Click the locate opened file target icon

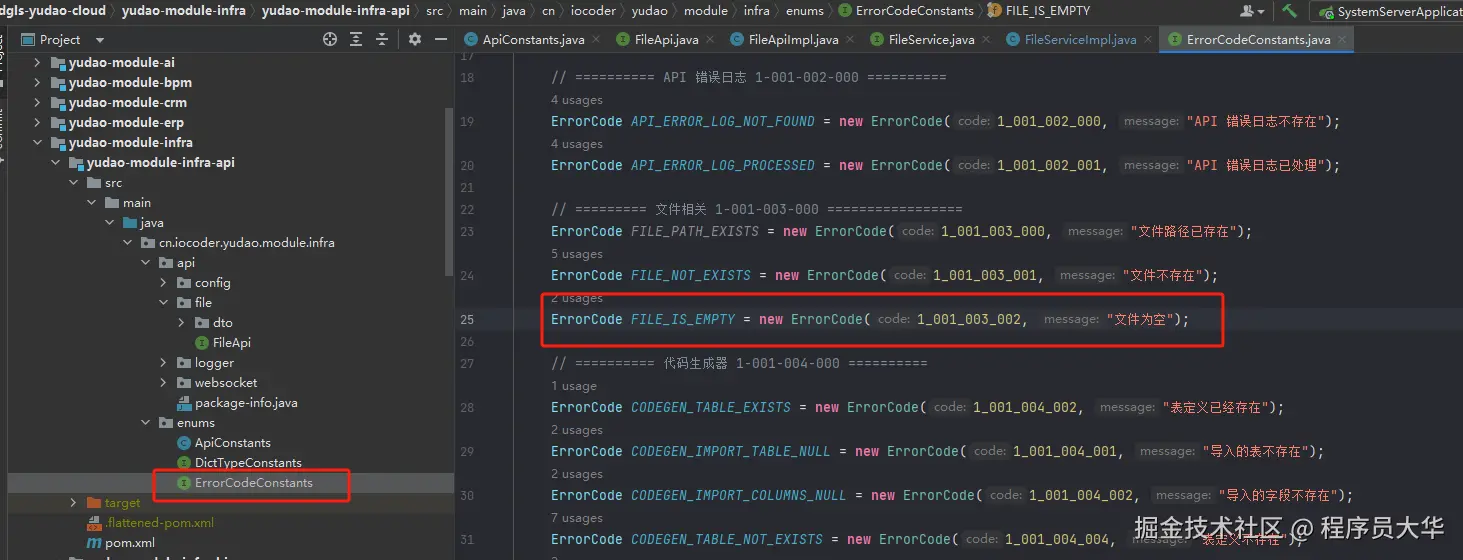[330, 39]
